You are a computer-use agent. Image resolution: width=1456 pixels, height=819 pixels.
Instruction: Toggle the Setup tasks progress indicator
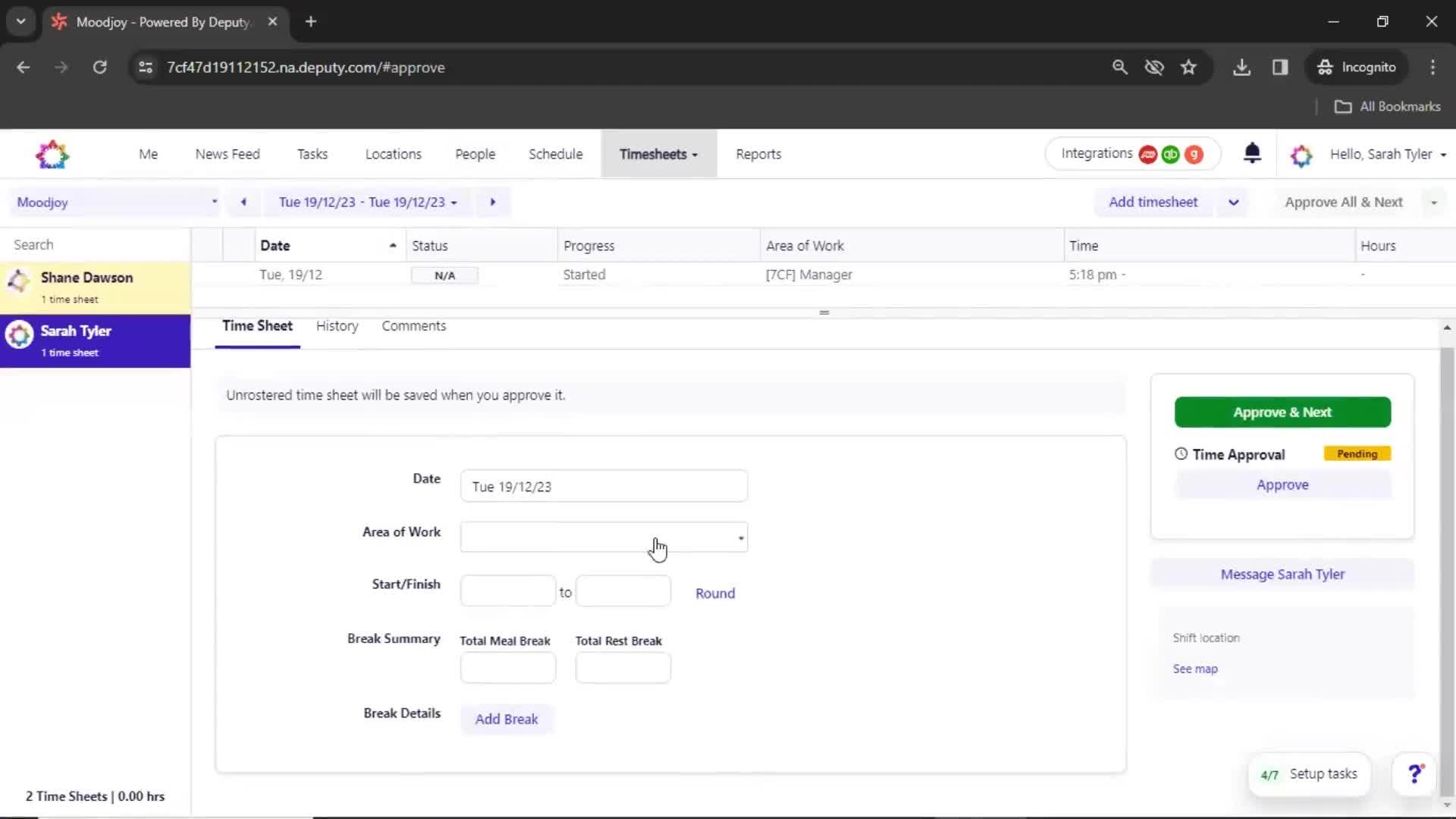(1309, 774)
